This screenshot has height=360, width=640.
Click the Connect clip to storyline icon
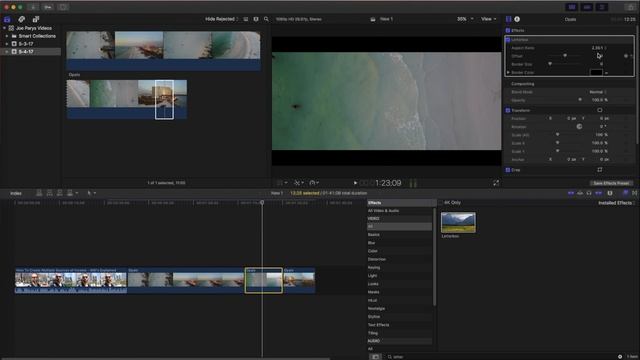click(x=39, y=193)
